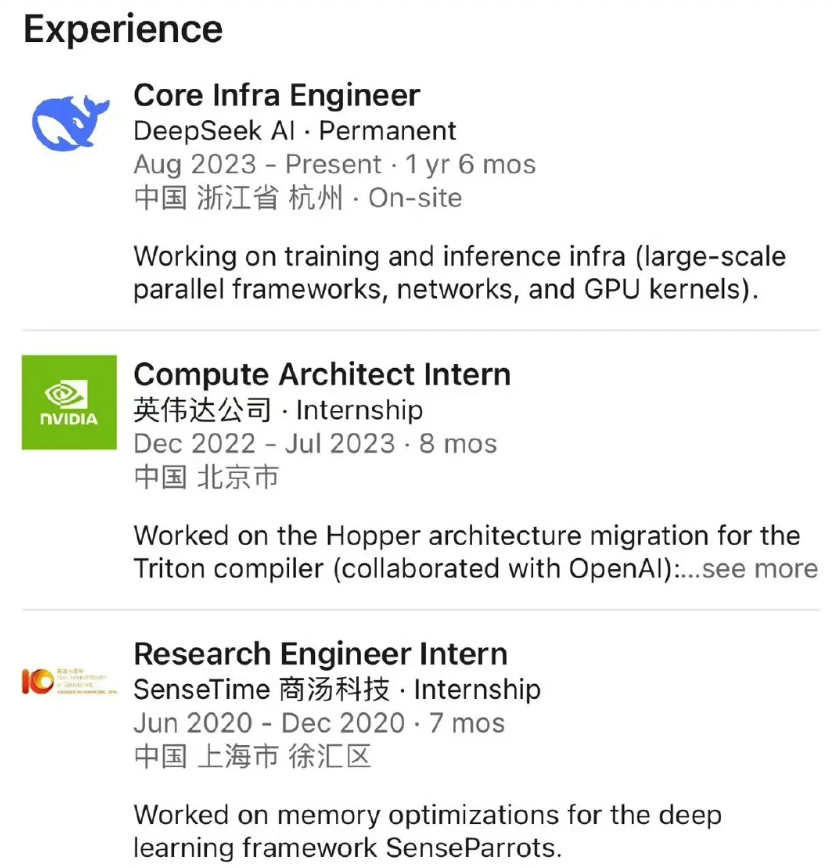The height and width of the screenshot is (868, 832).
Task: Open the Compute Architect Intern position title
Action: click(322, 375)
